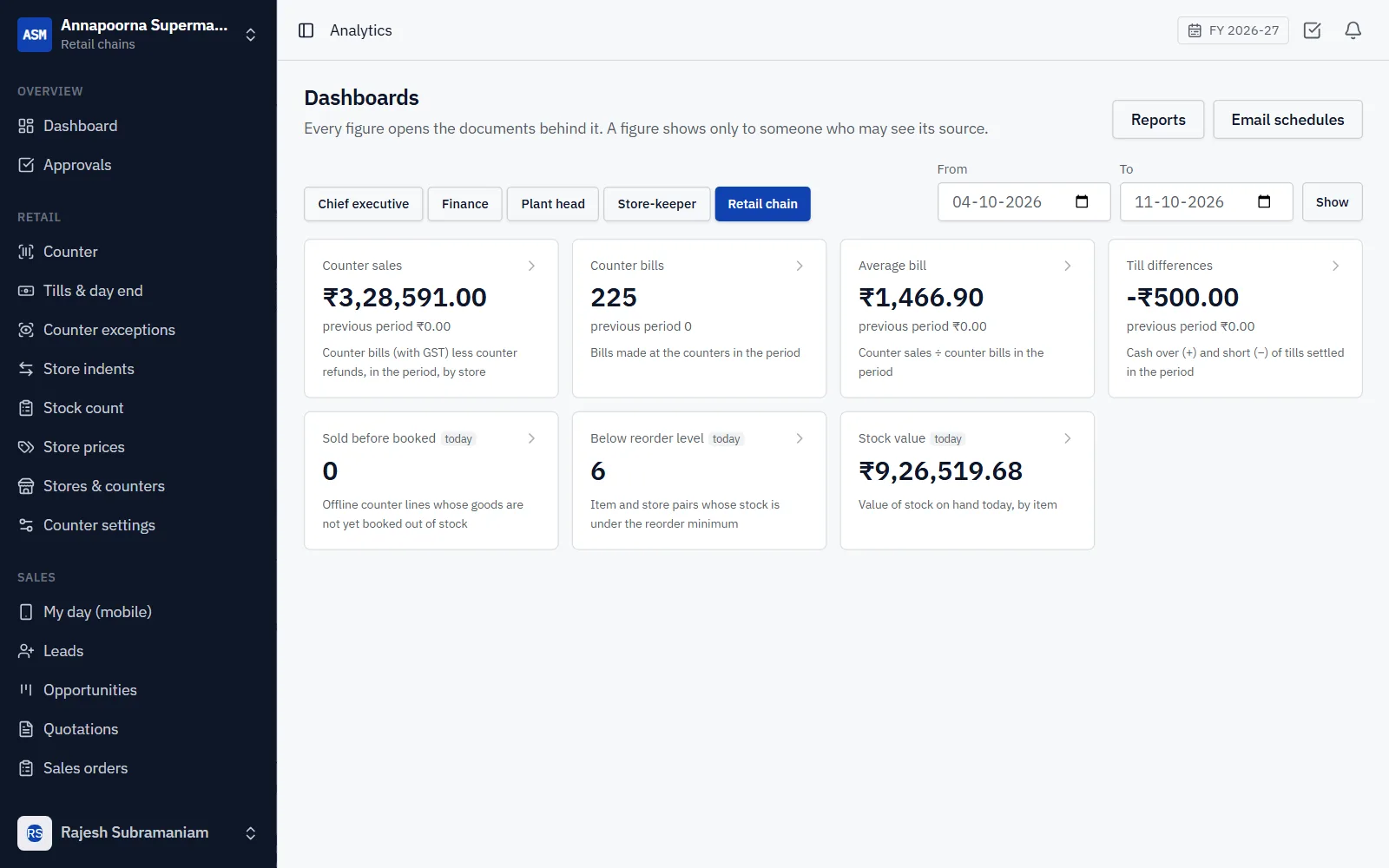Screen dimensions: 1389x868
Task: Click the 6 below reorder level figure
Action: 598,471
